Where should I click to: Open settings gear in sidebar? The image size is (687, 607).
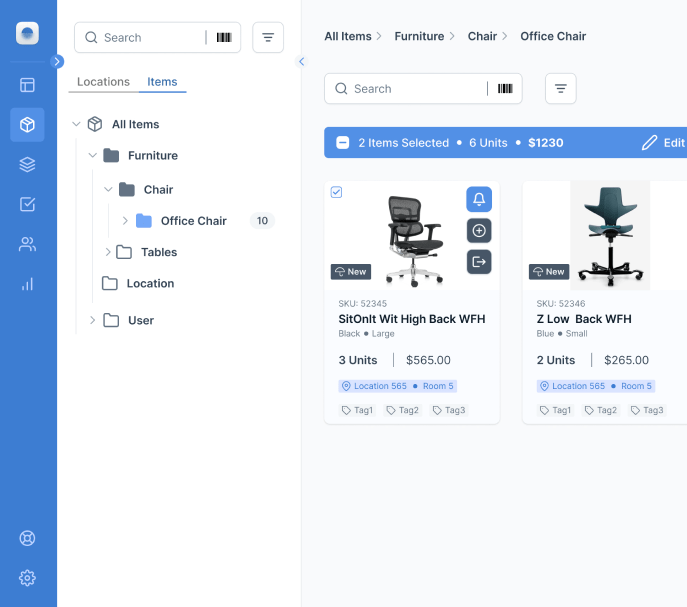pyautogui.click(x=27, y=578)
